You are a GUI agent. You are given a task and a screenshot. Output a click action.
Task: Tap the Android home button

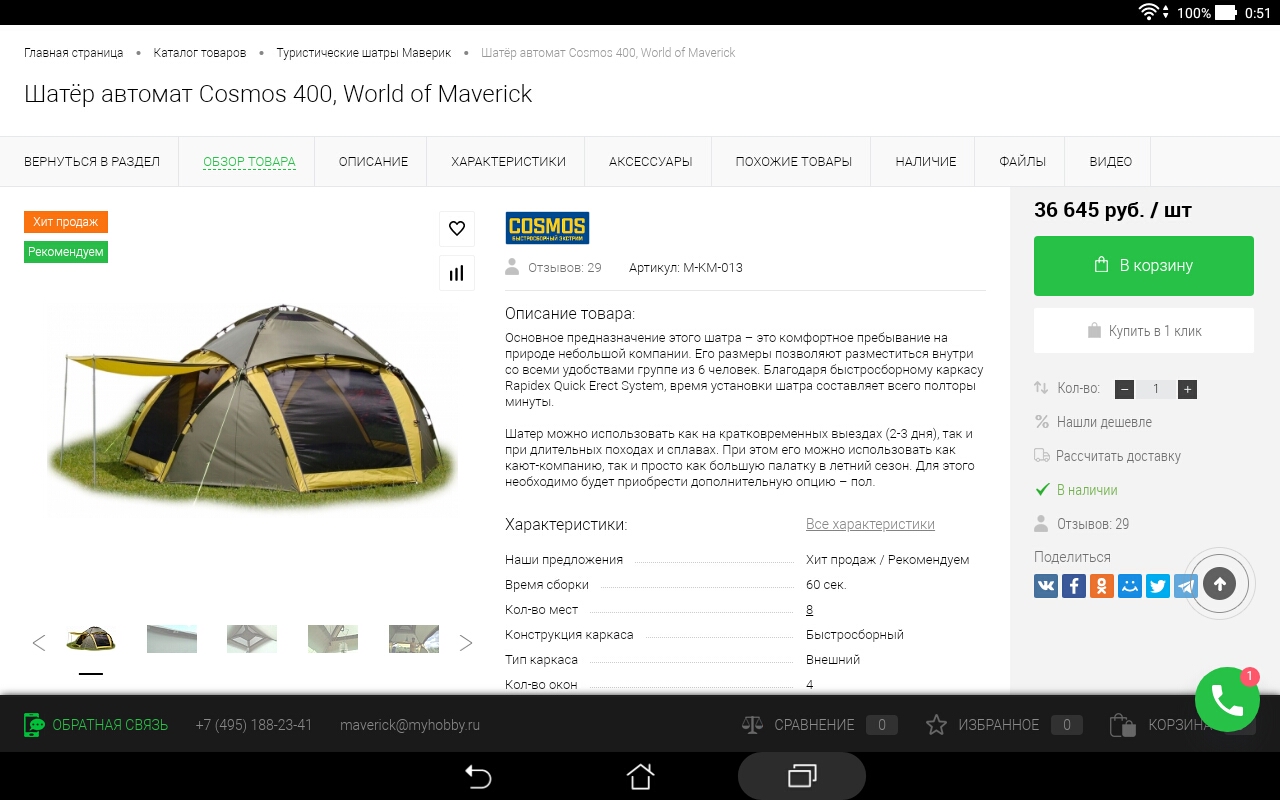coord(640,776)
